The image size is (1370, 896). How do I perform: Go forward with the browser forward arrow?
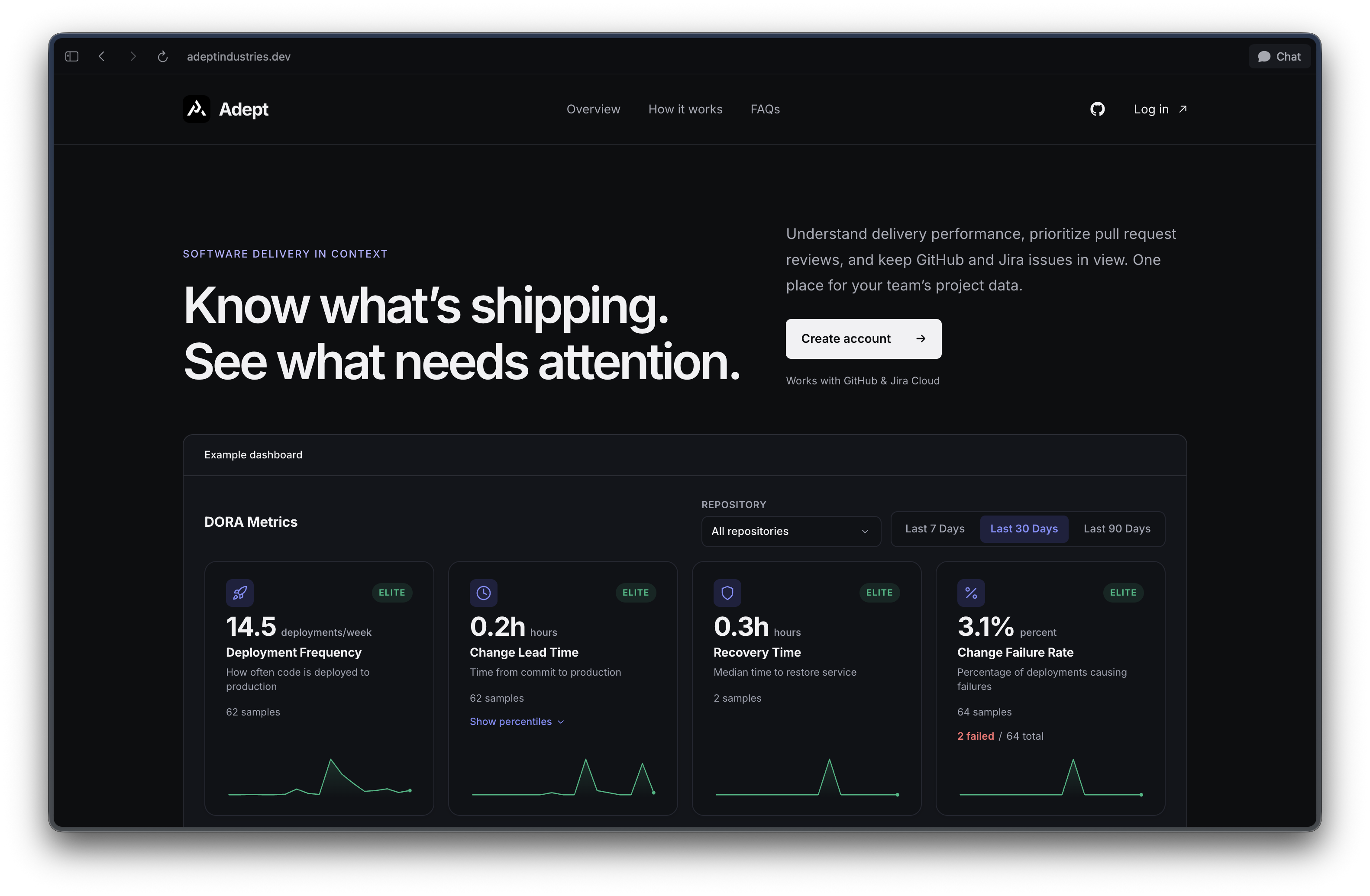tap(133, 56)
